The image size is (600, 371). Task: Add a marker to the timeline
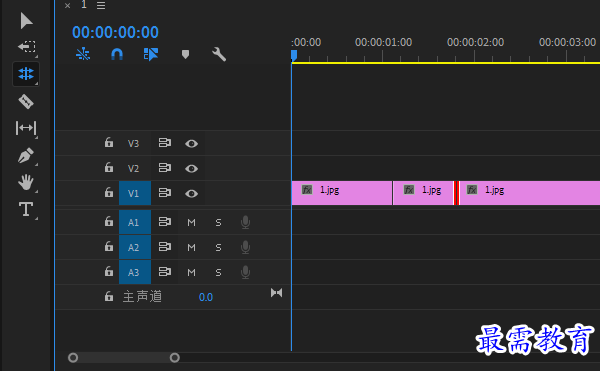point(185,54)
